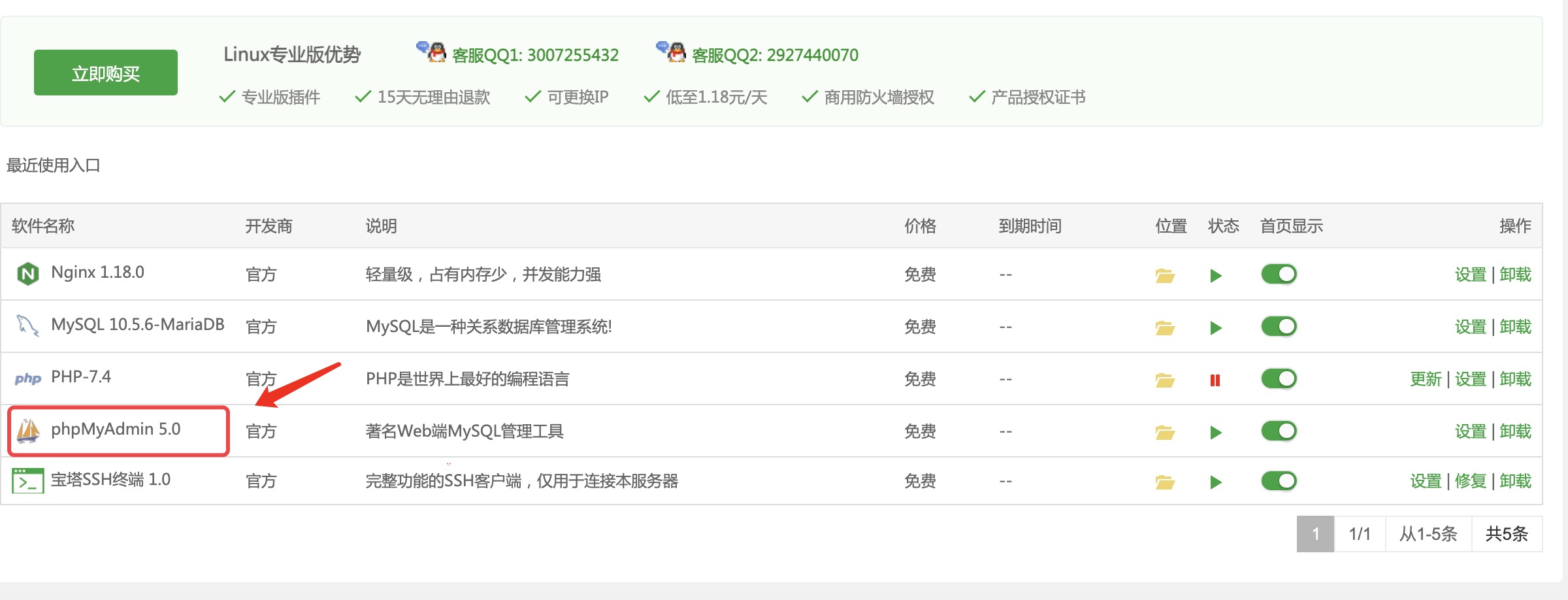Screen dimensions: 1568x600
Task: Click the phpMyAdmin sailboat logo icon
Action: pos(28,431)
